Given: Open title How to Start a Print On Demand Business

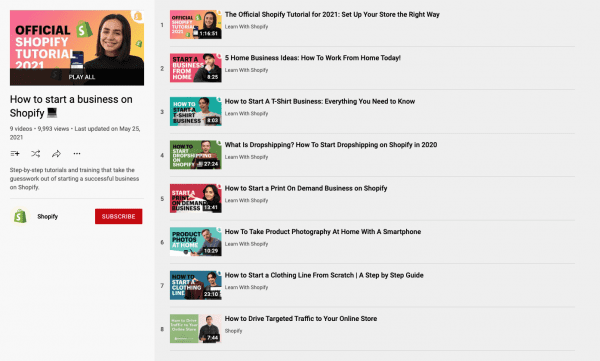Looking at the screenshot, I should tap(306, 188).
